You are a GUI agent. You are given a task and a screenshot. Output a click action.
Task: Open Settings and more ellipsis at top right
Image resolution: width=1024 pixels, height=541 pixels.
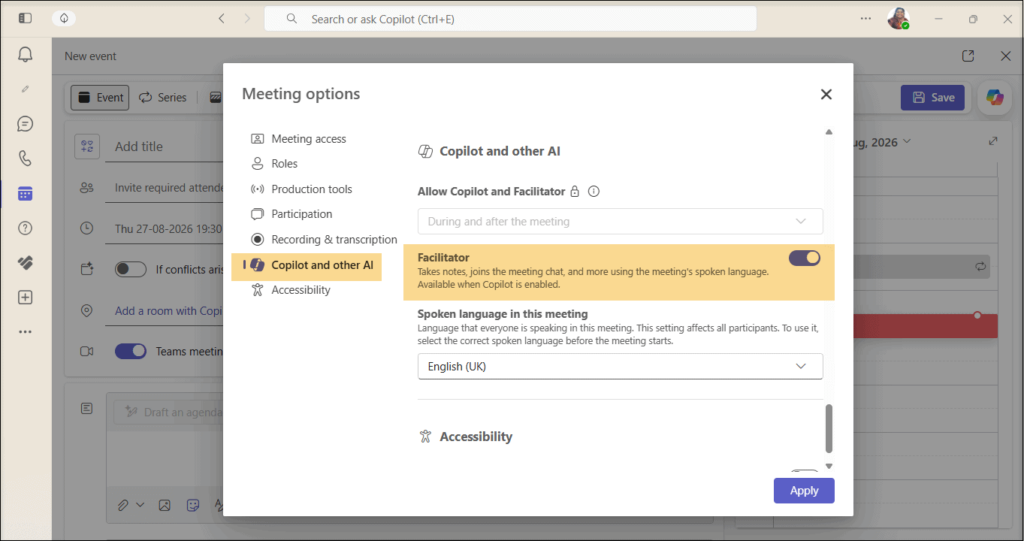point(865,18)
